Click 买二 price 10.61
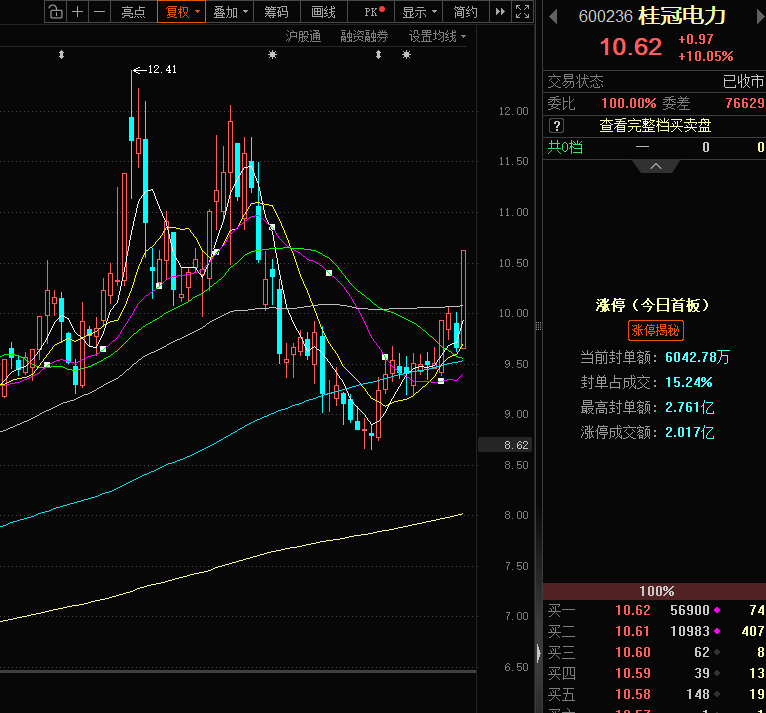This screenshot has width=766, height=713. click(x=633, y=631)
